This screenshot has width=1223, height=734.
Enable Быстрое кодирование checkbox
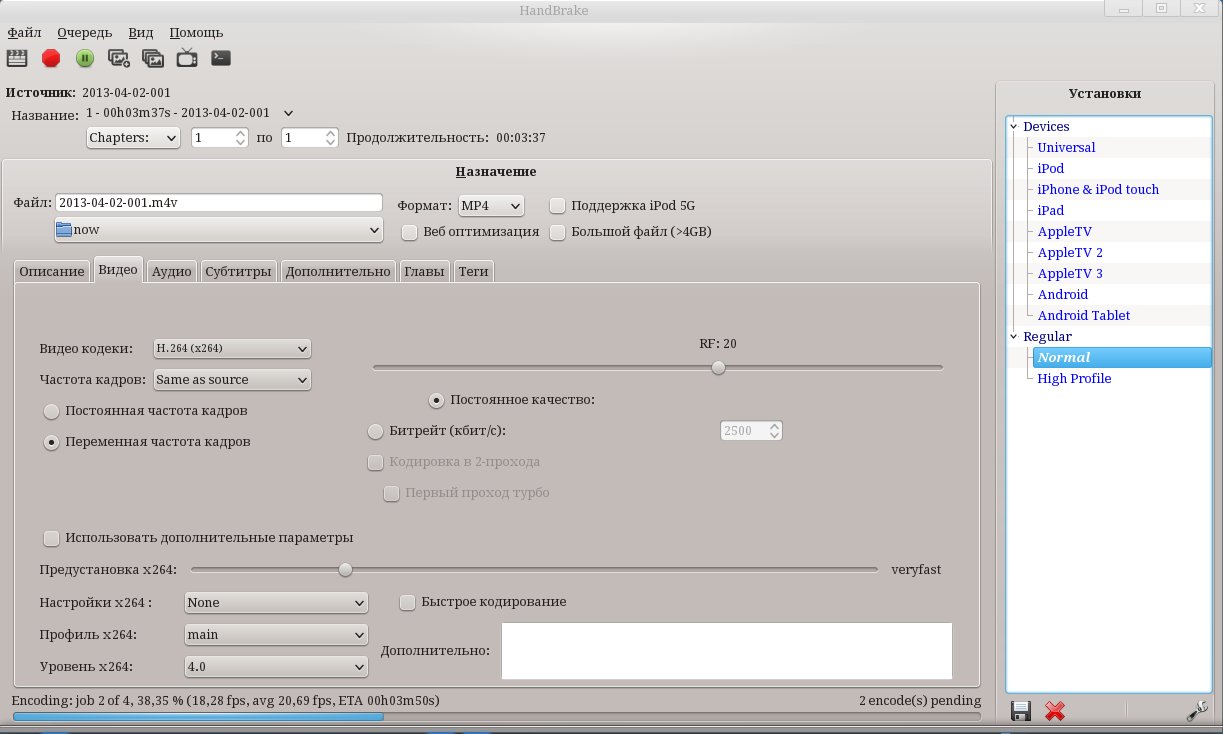[408, 602]
